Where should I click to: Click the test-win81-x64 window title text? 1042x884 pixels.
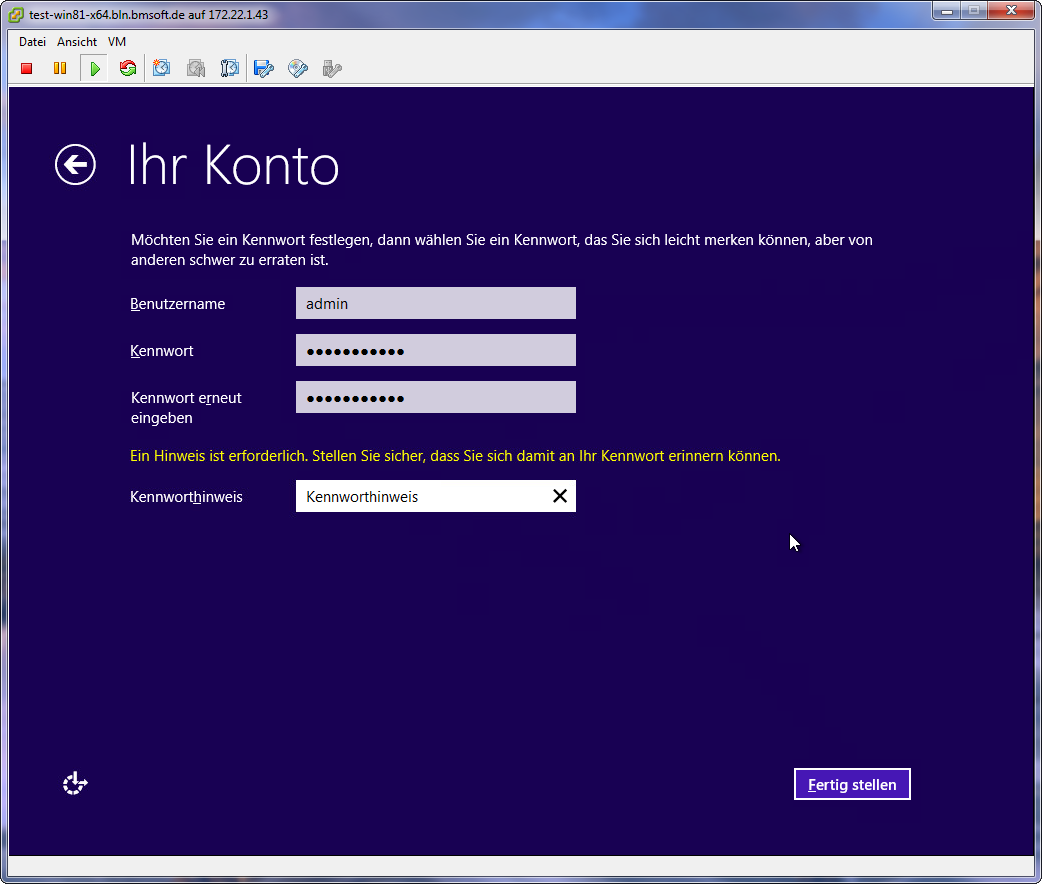tap(149, 15)
